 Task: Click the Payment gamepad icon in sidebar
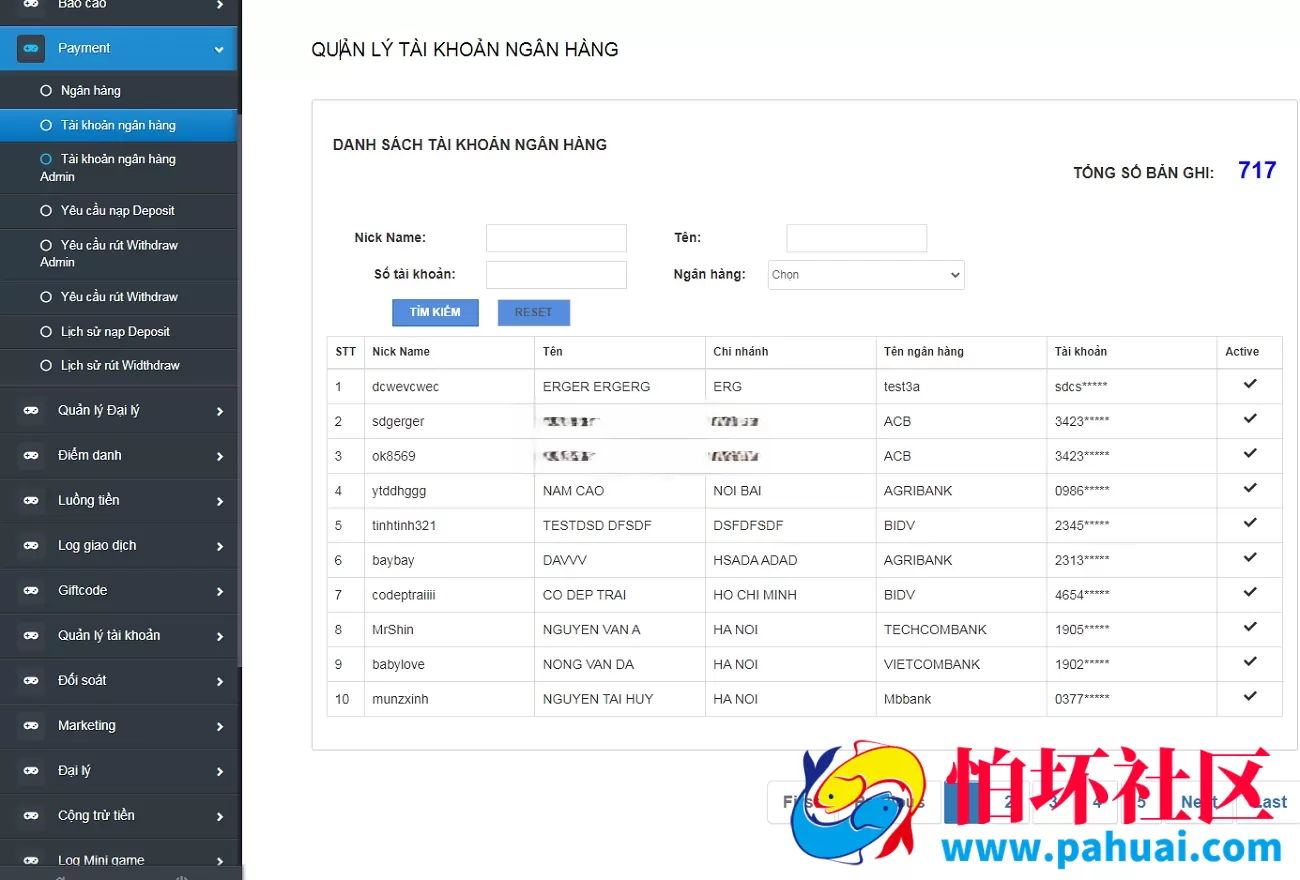coord(31,48)
